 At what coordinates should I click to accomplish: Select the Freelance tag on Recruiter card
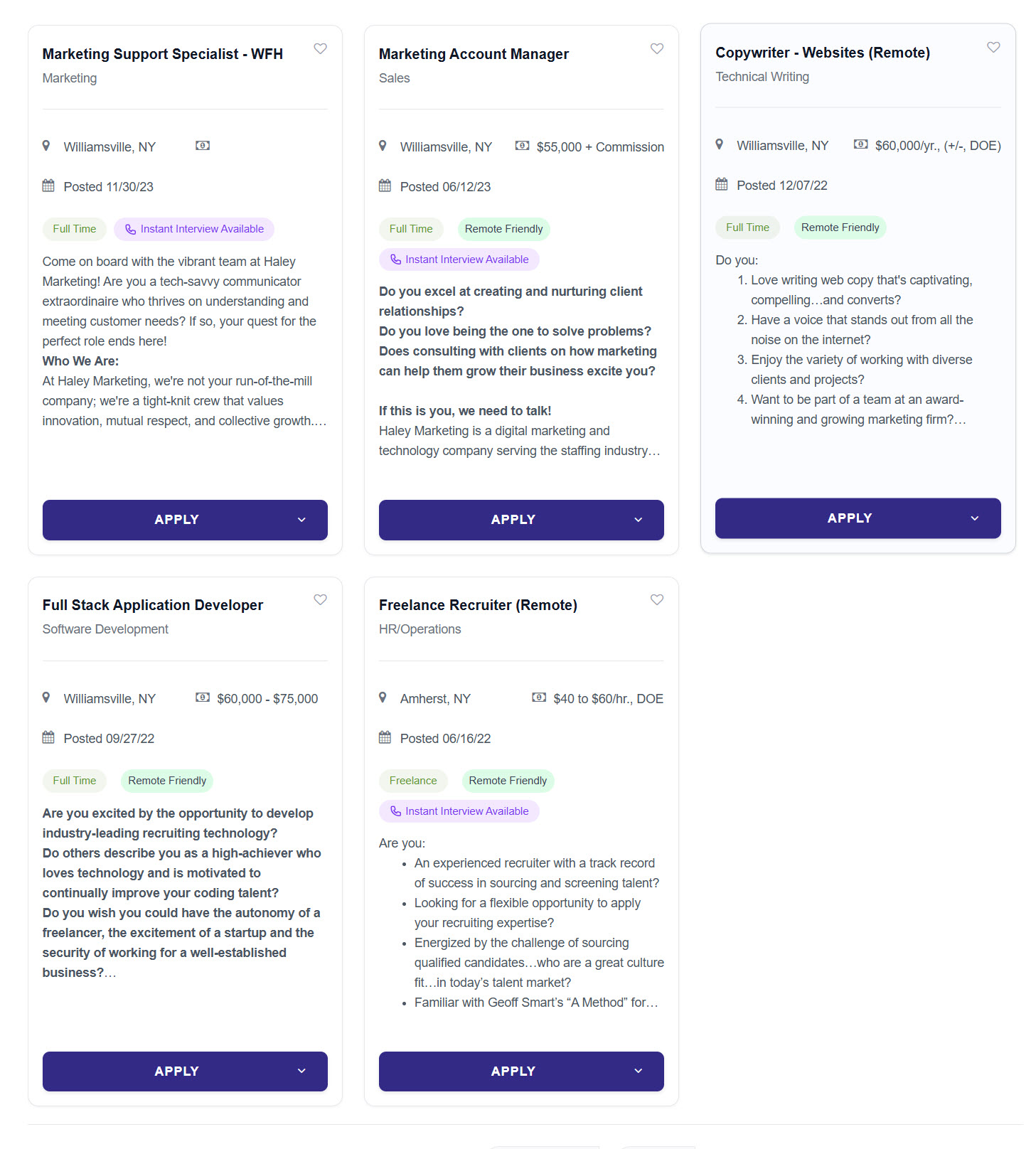point(413,781)
